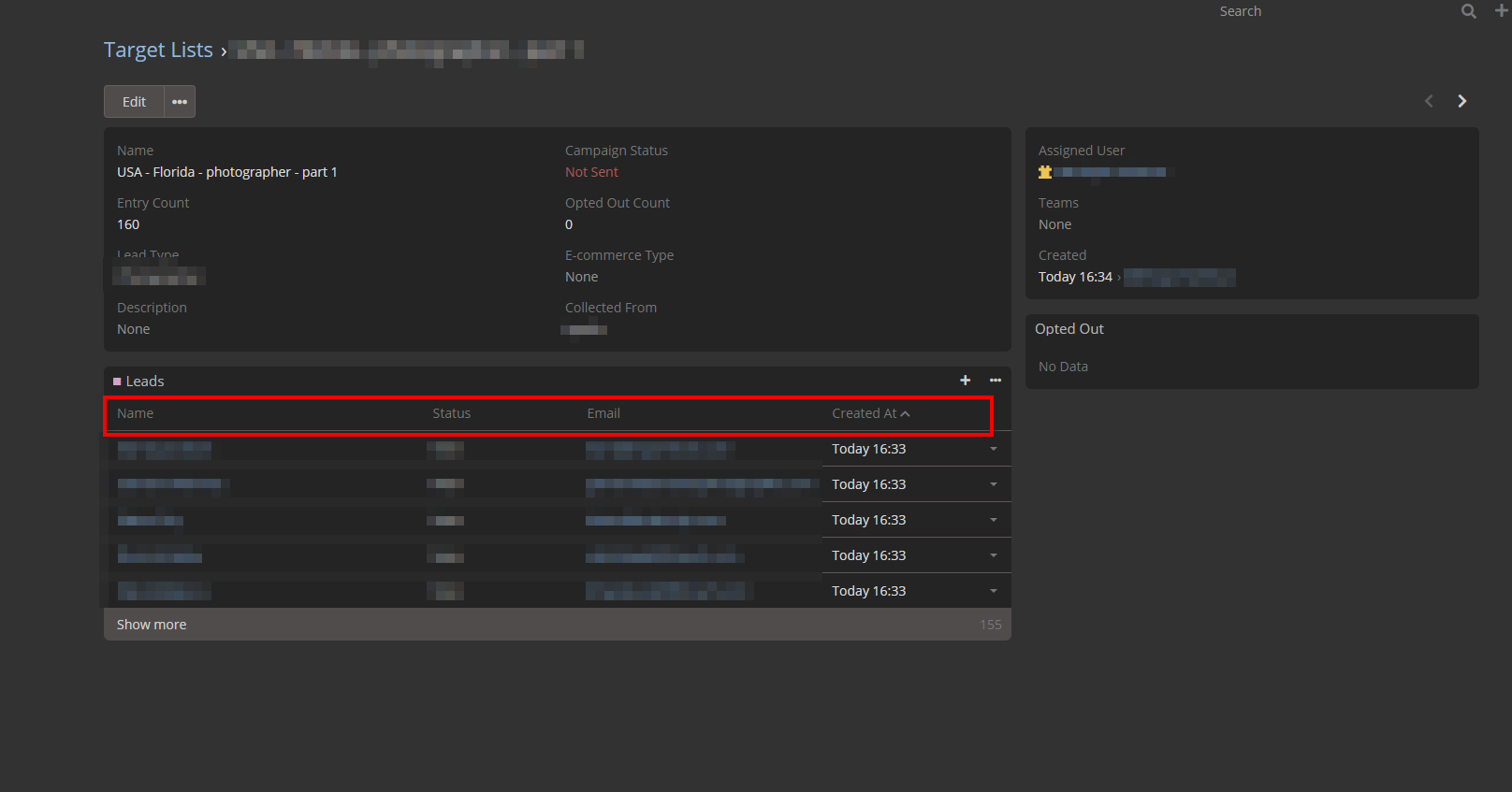Click the assigned user avatar icon
The width and height of the screenshot is (1512, 792).
tap(1045, 172)
